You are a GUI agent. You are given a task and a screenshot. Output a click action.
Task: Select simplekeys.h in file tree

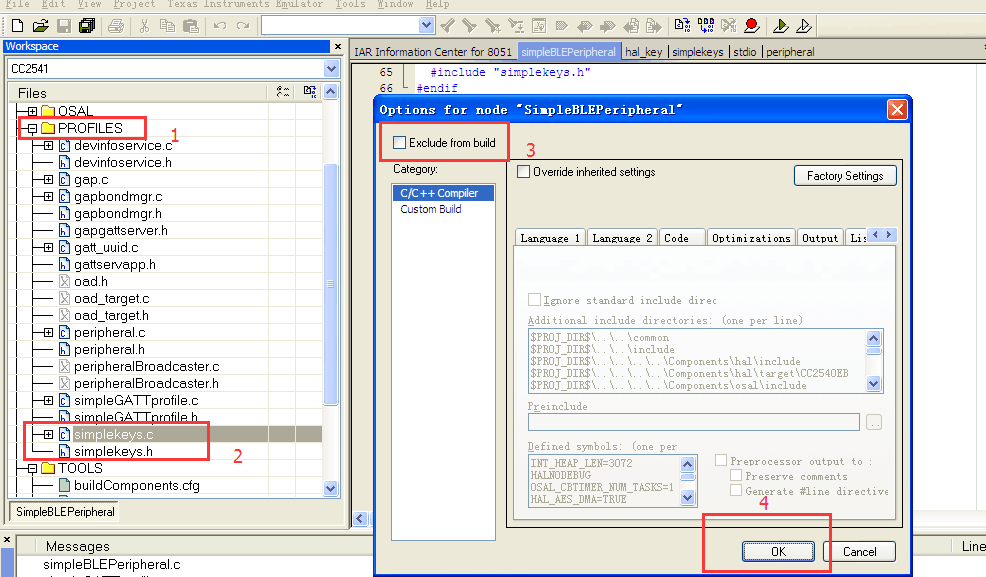(x=113, y=451)
